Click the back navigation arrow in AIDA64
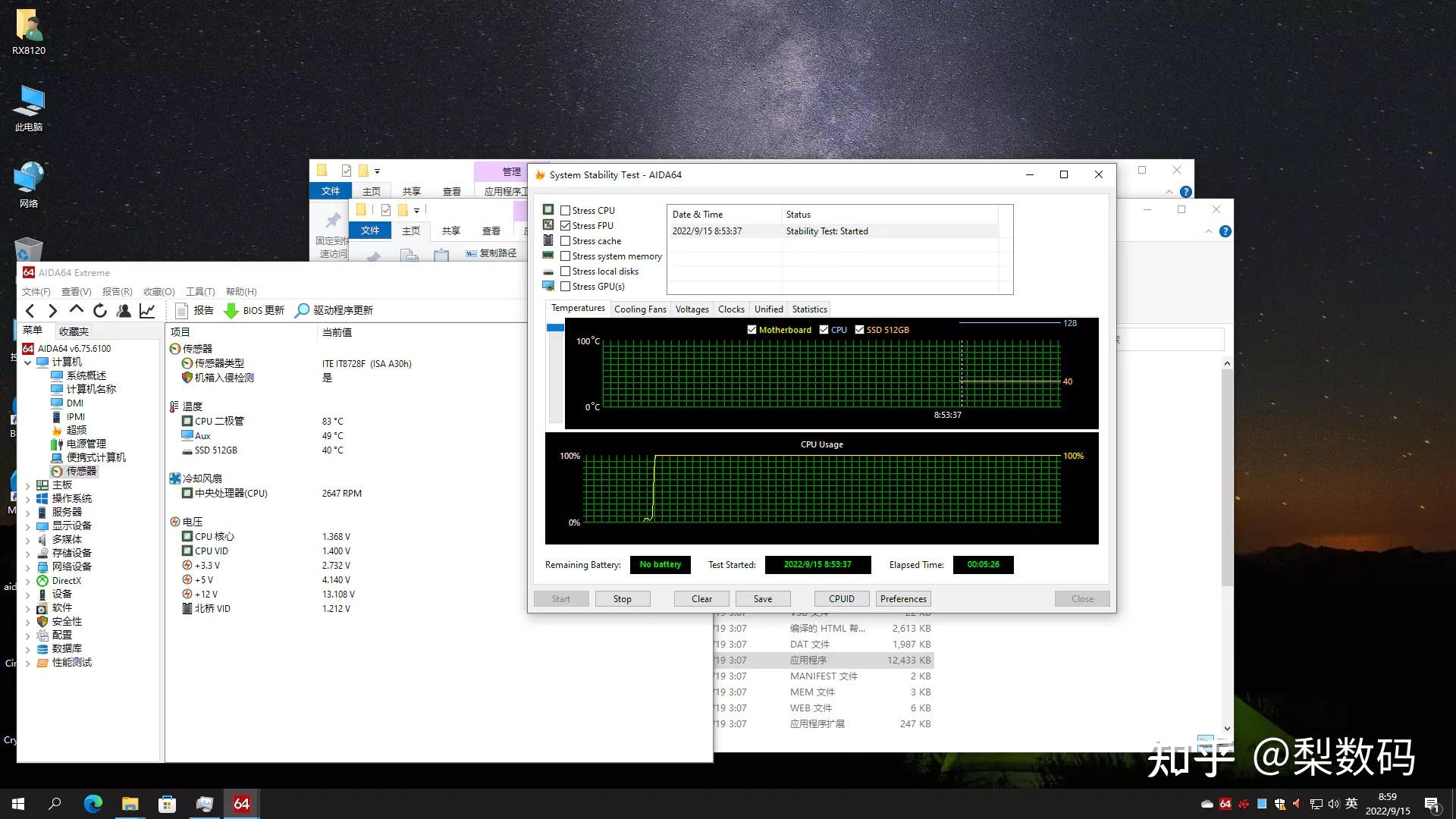The width and height of the screenshot is (1456, 819). click(30, 310)
